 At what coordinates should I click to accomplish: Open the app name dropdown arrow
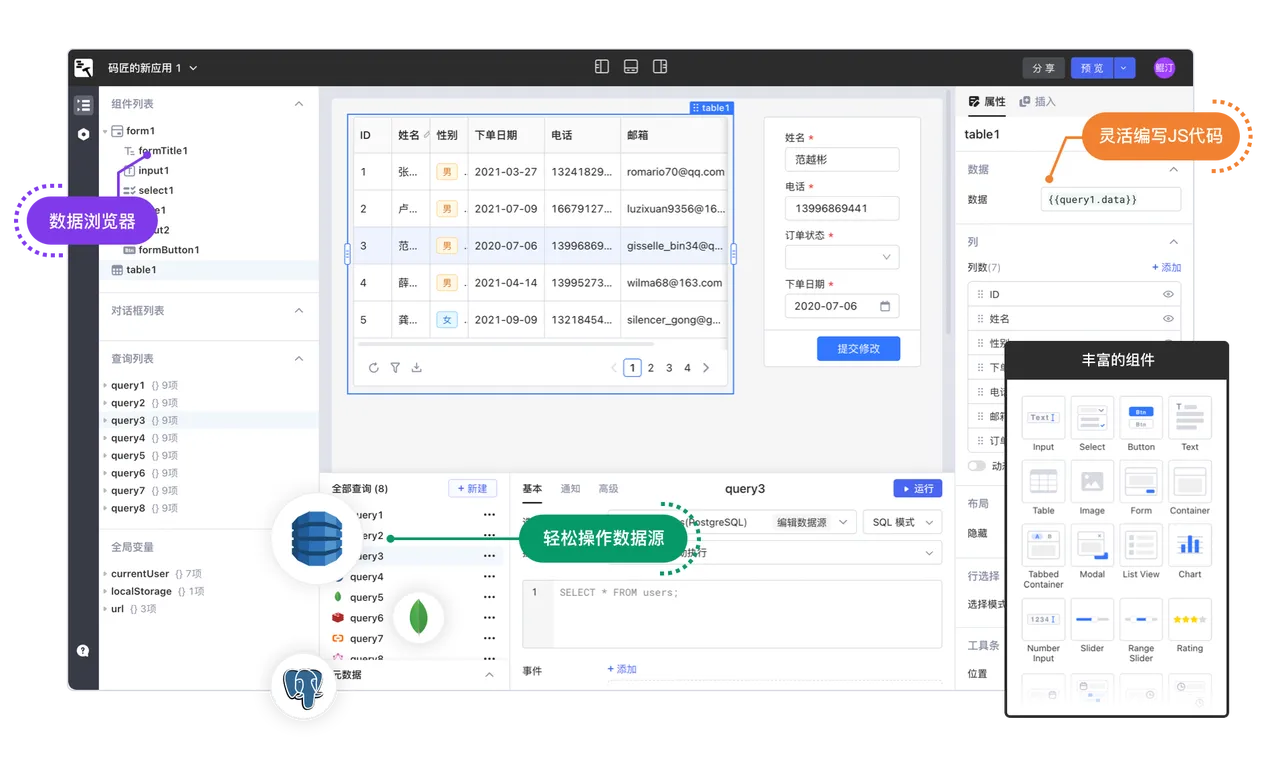coord(193,69)
